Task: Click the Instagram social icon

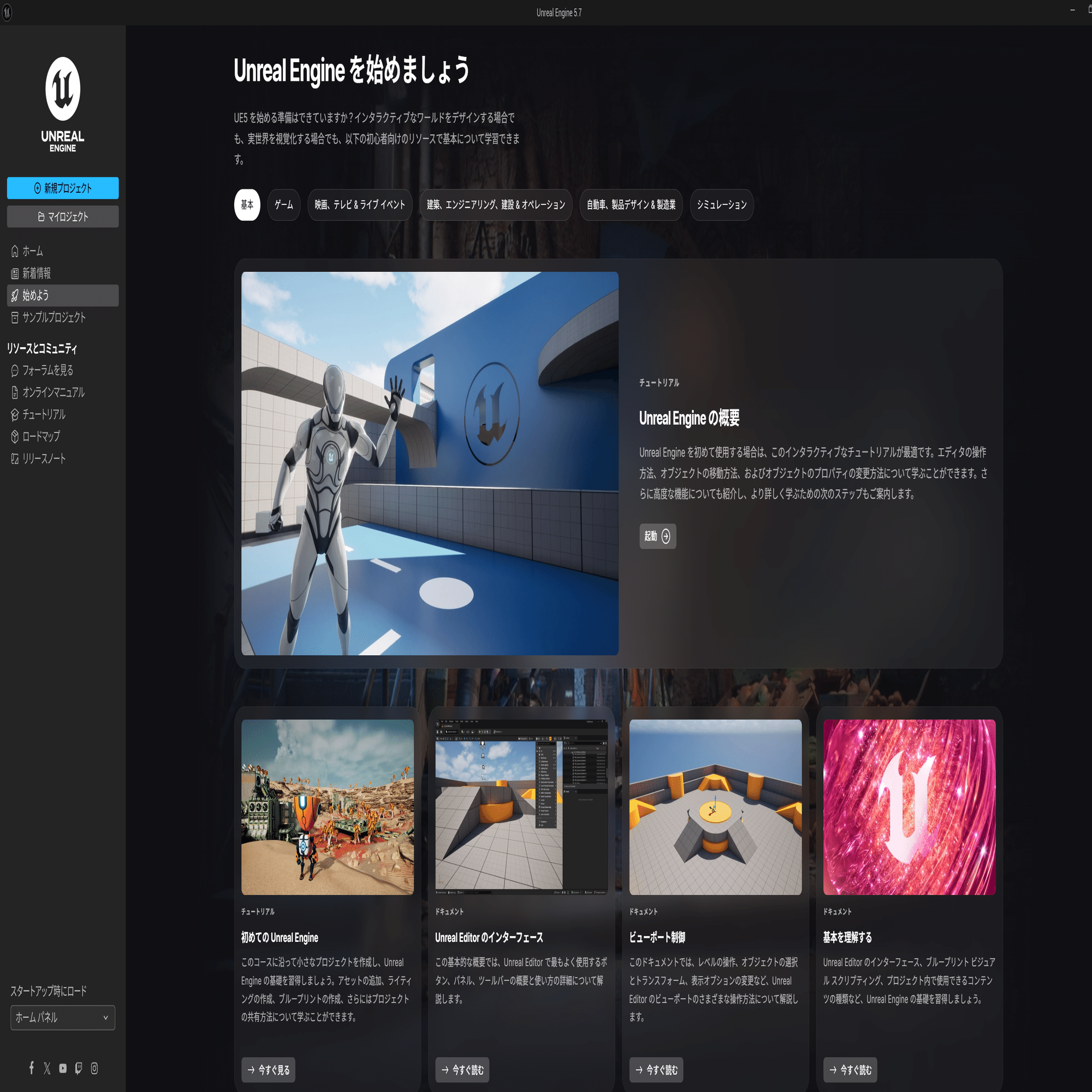Action: point(94,1064)
